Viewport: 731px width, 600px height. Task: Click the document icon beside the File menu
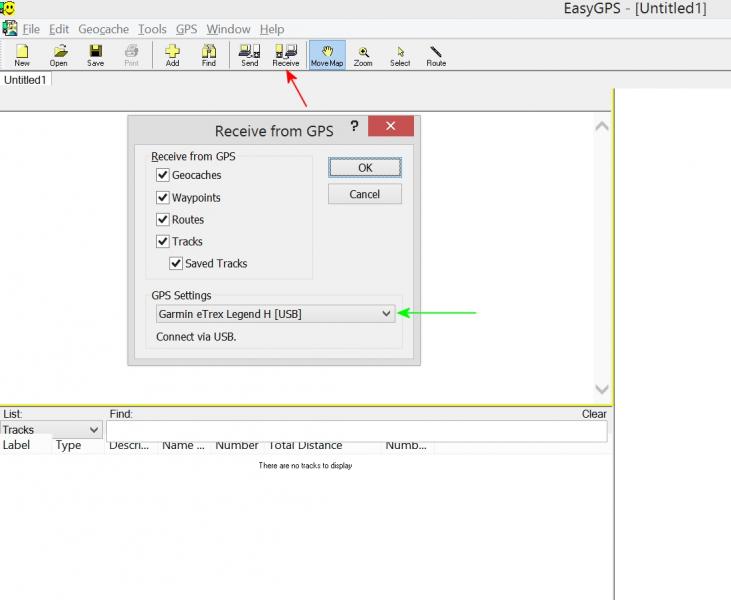[x=10, y=29]
